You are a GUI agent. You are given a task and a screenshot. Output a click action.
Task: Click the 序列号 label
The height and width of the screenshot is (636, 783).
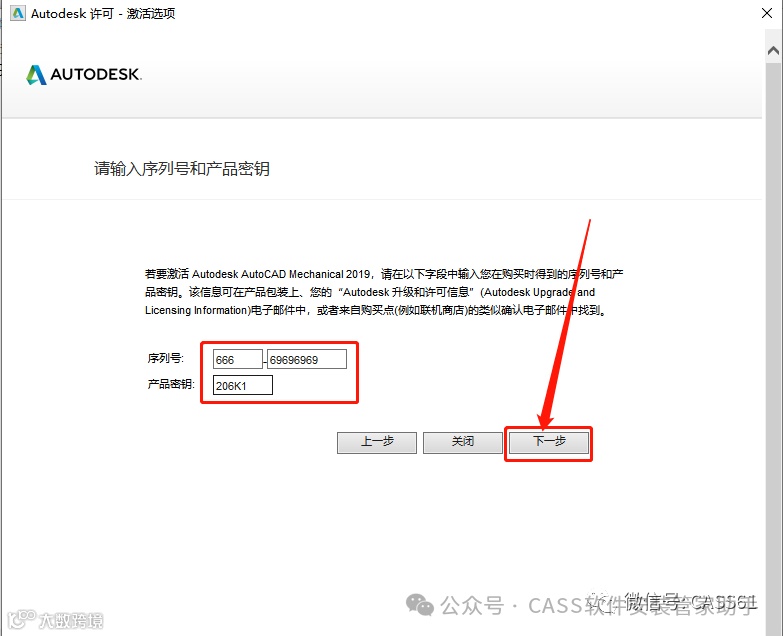click(x=165, y=358)
